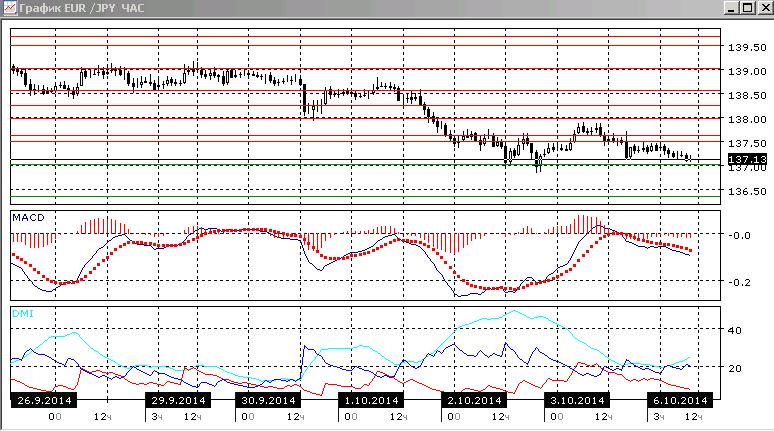Click the chart icon in the title bar

(x=9, y=7)
